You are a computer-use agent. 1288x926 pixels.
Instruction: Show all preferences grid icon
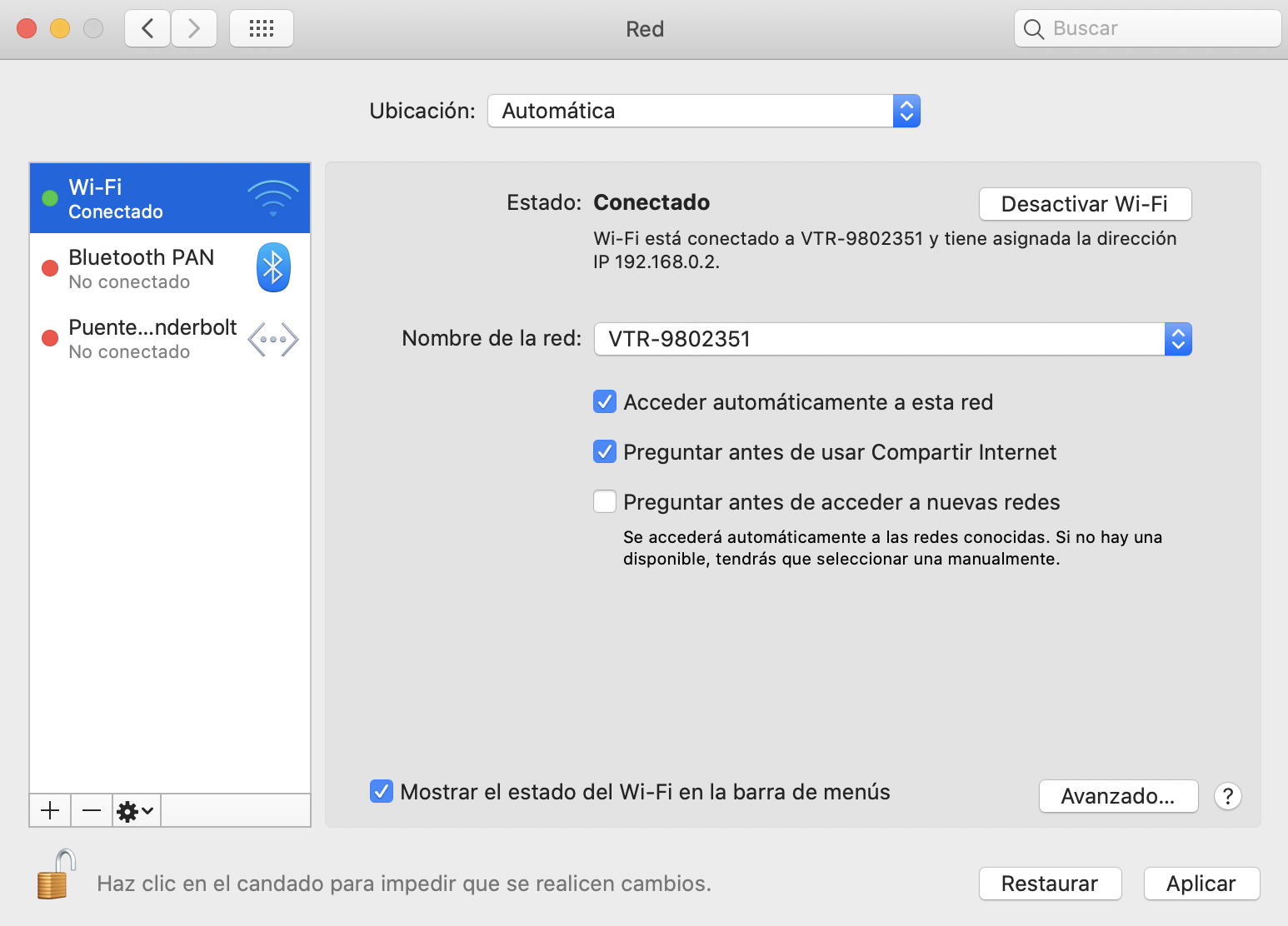point(262,28)
